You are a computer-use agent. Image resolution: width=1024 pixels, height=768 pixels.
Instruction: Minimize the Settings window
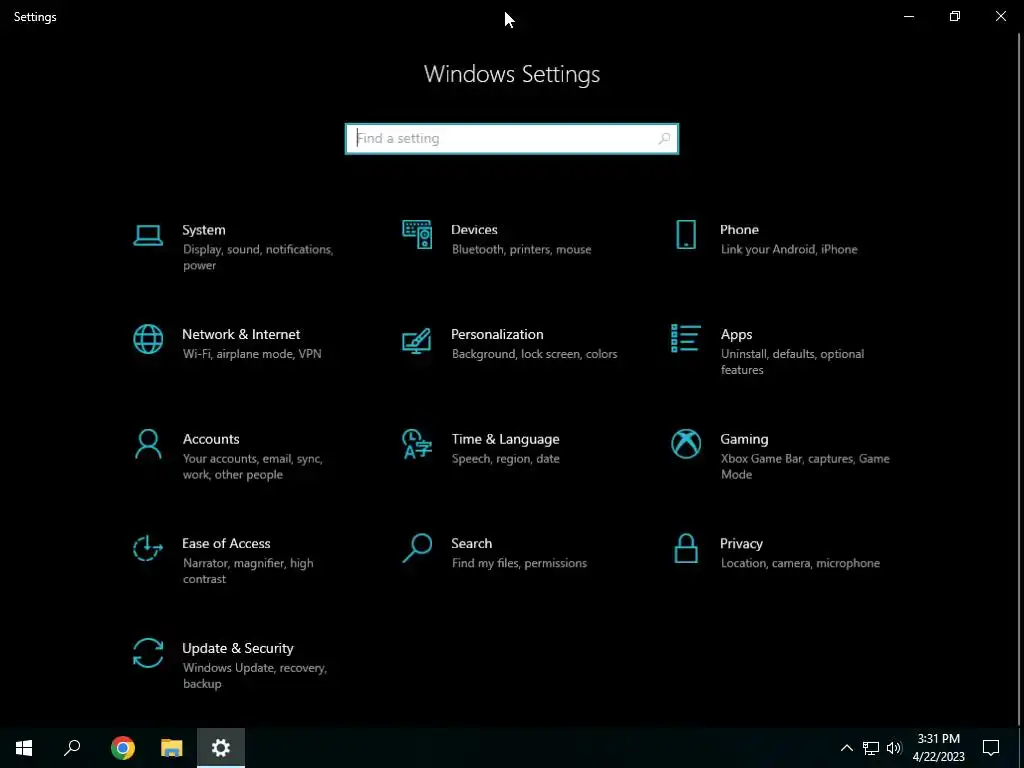(x=908, y=16)
